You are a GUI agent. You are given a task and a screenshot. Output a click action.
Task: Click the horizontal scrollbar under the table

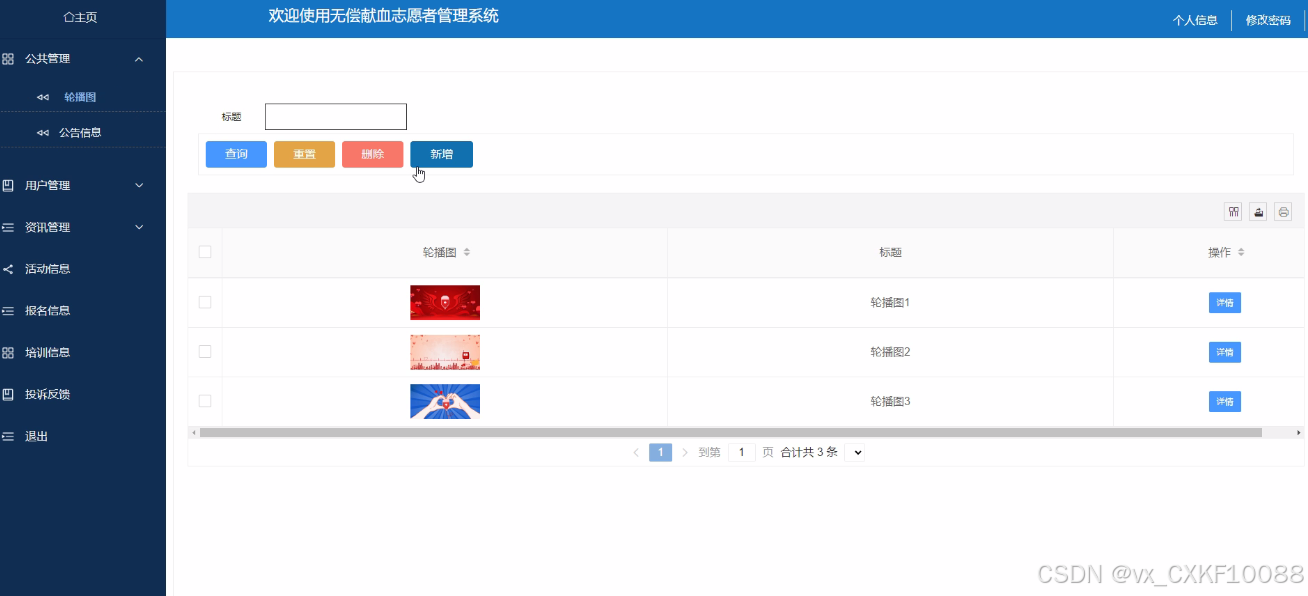tap(730, 433)
